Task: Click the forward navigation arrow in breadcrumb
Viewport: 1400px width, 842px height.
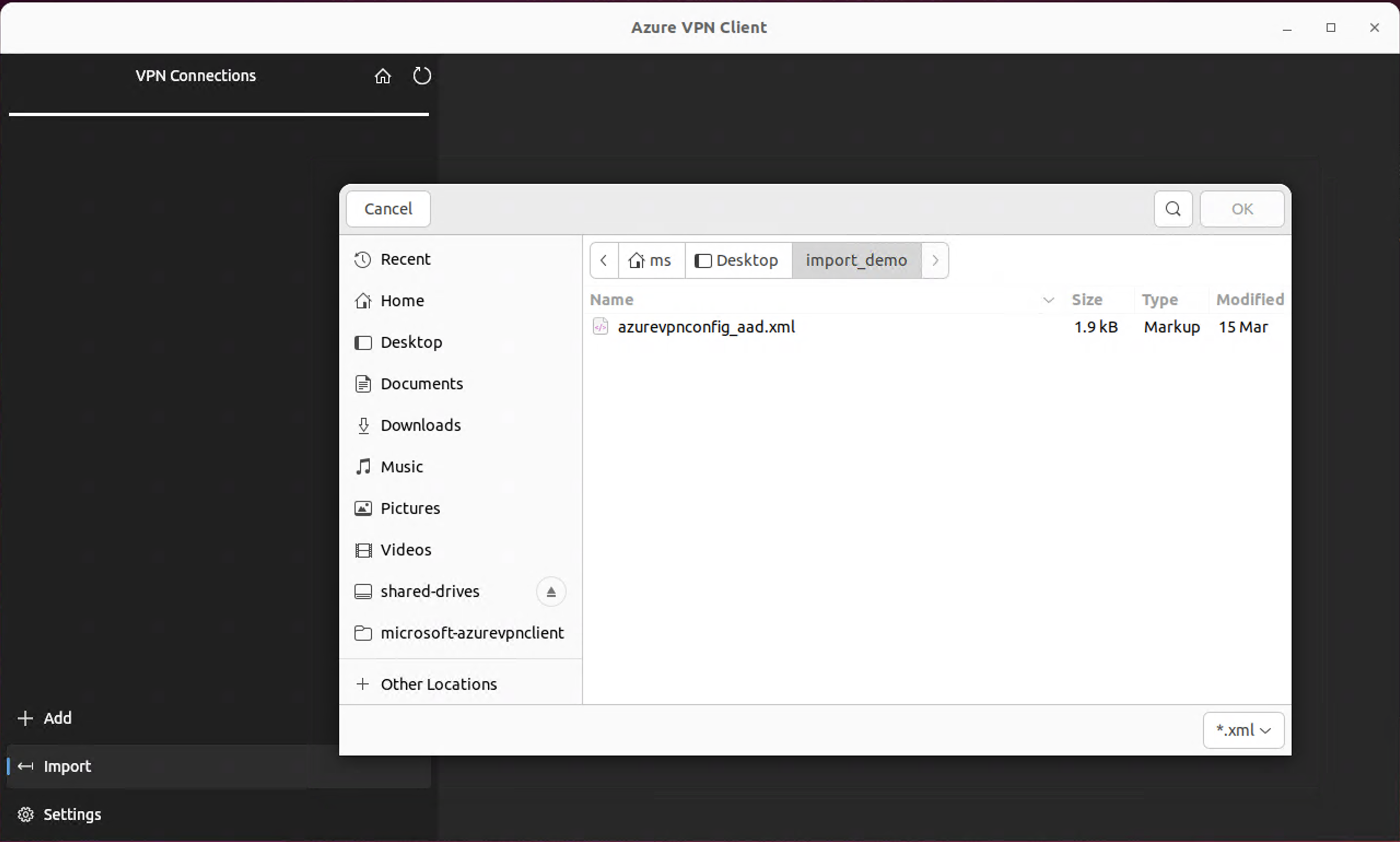Action: coord(935,260)
